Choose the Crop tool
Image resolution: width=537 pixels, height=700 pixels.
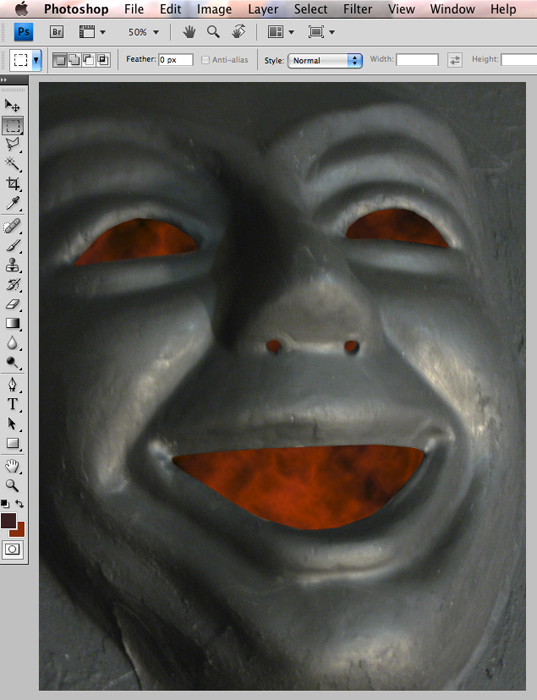coord(12,183)
